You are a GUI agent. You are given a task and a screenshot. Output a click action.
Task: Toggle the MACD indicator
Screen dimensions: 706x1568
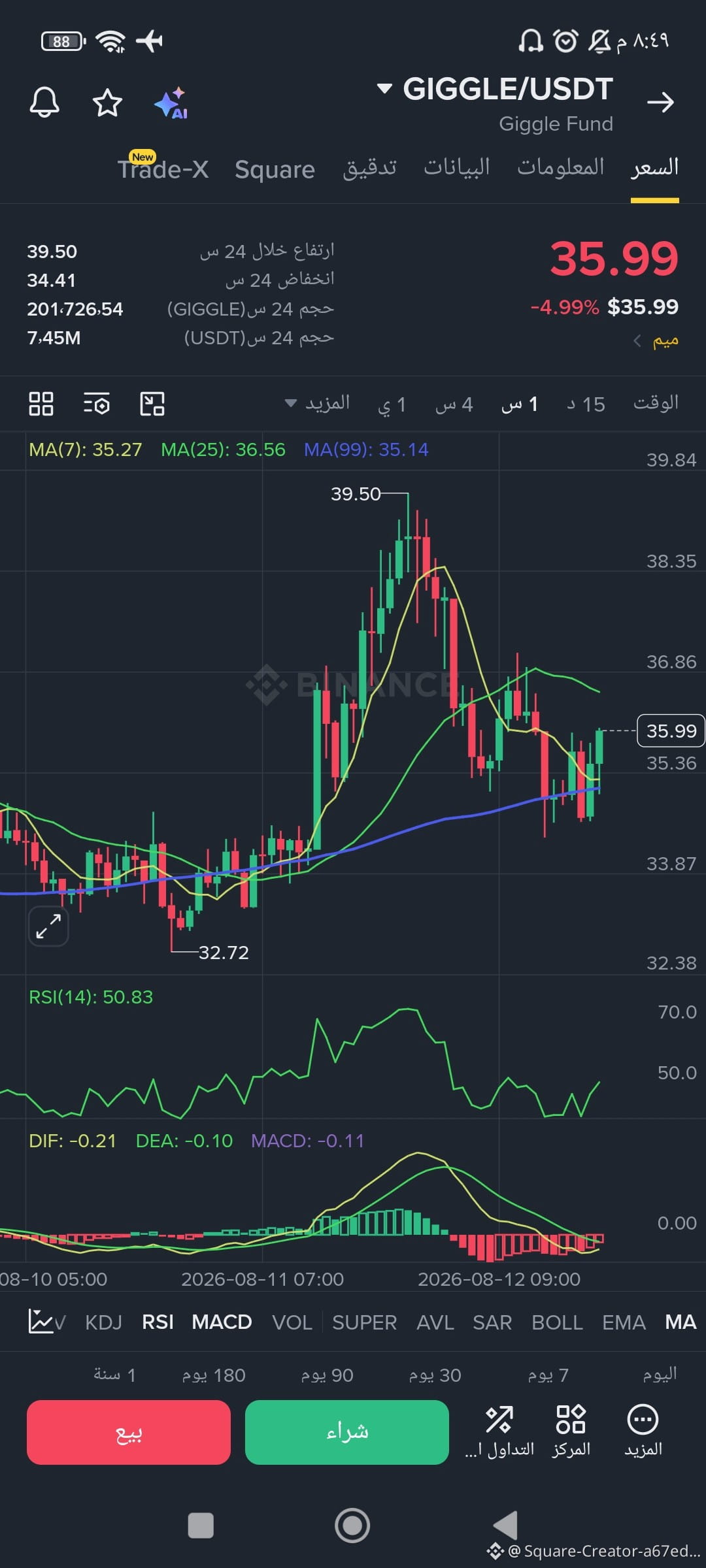point(222,1322)
